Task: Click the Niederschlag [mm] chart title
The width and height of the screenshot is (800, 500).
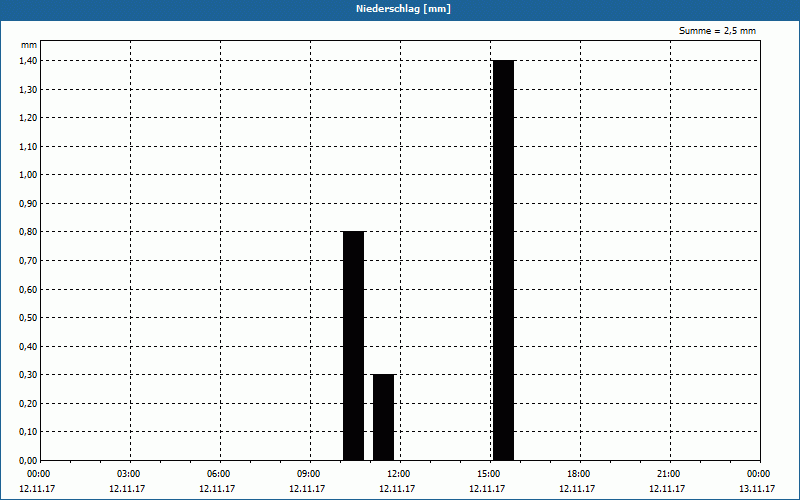Action: 403,9
